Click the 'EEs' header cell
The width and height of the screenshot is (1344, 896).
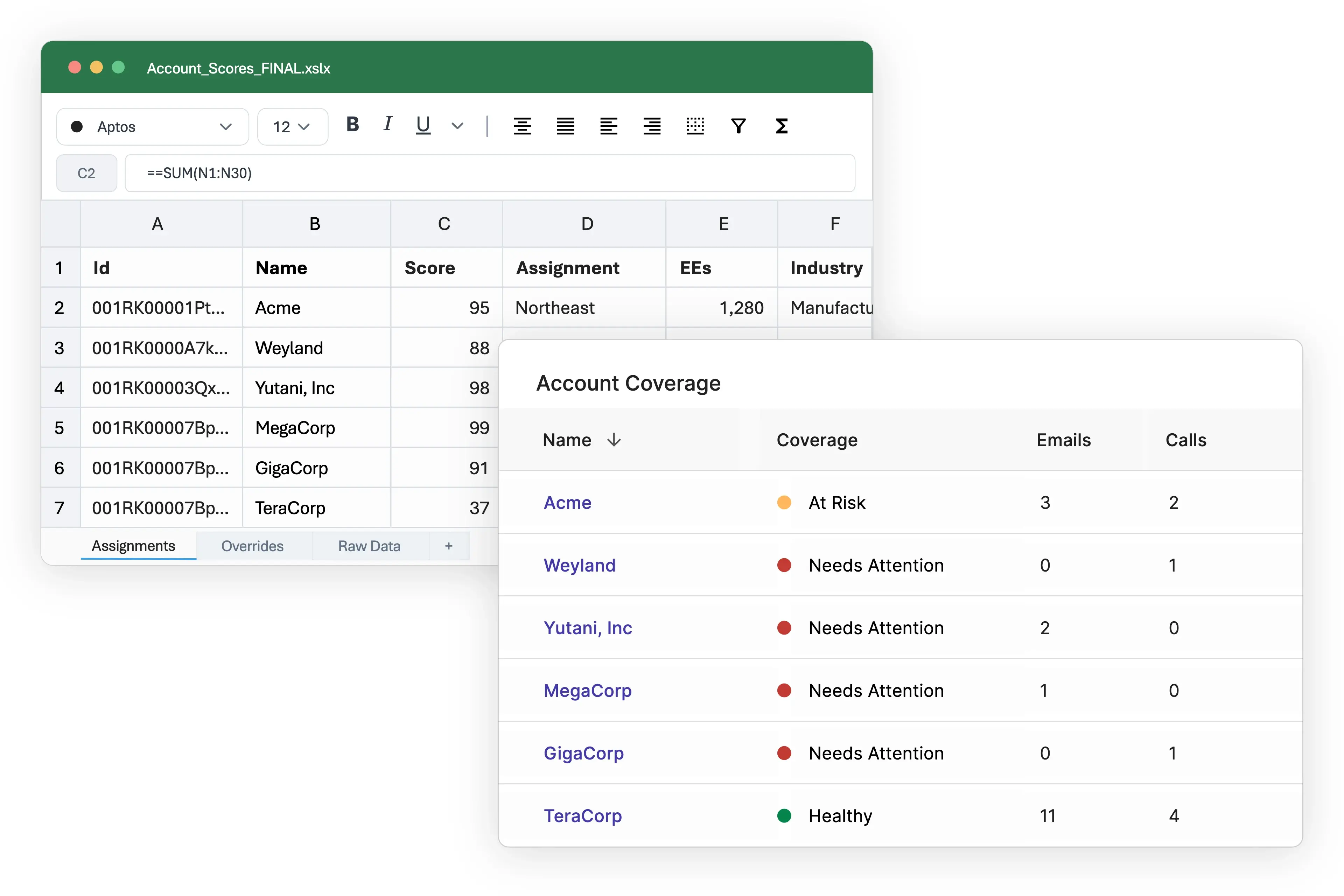pyautogui.click(x=722, y=267)
